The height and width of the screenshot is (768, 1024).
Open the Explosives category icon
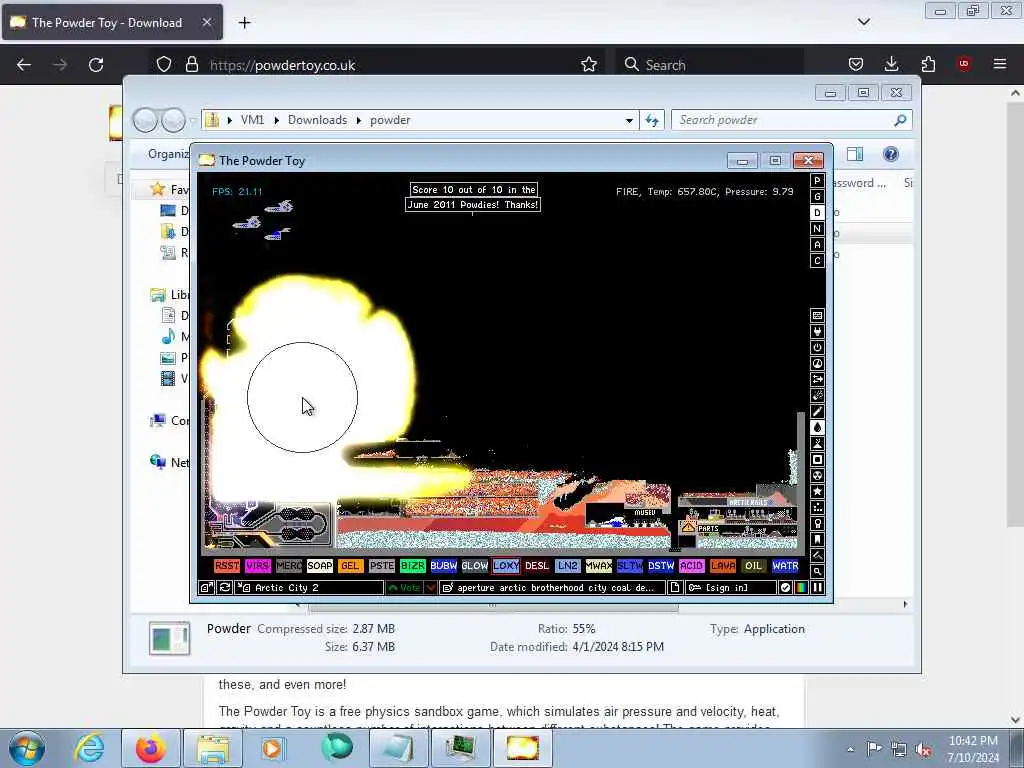(817, 396)
